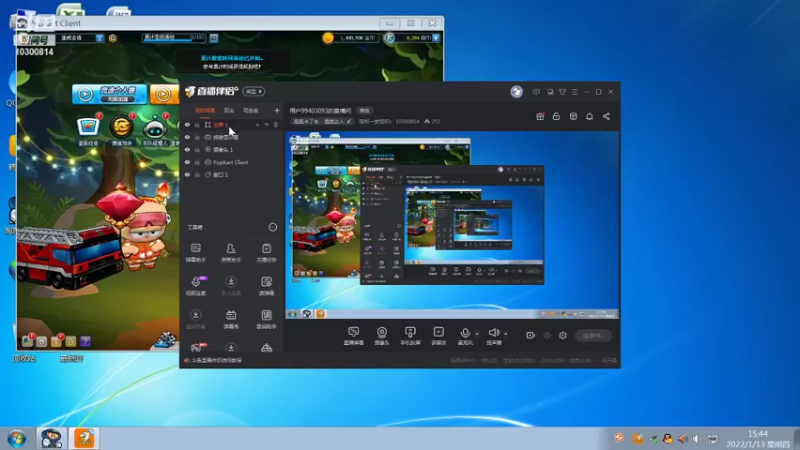Lock the PopKart Client source
Screen dimensions: 800x450
pyautogui.click(x=197, y=162)
